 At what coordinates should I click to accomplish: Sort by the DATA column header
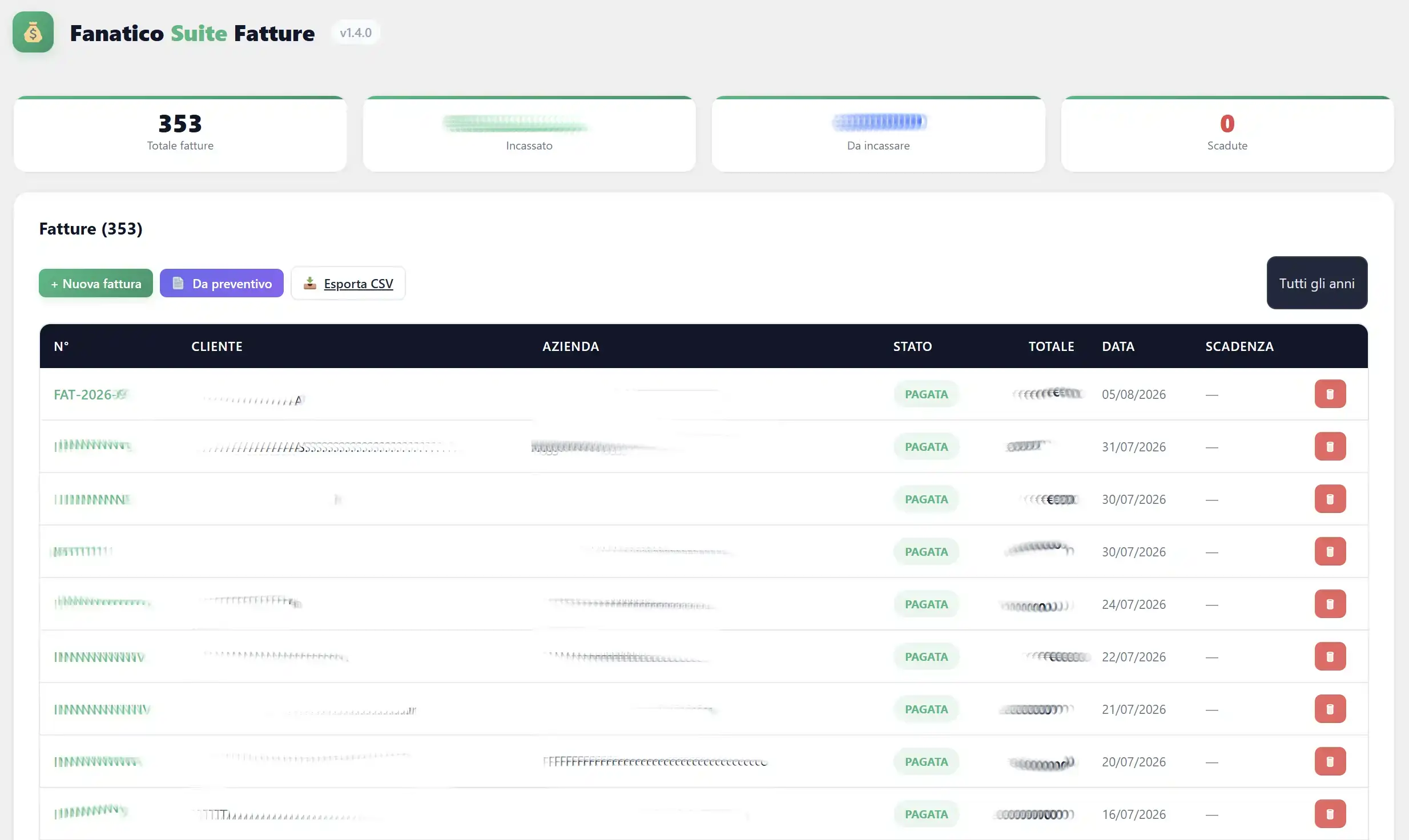(1118, 346)
